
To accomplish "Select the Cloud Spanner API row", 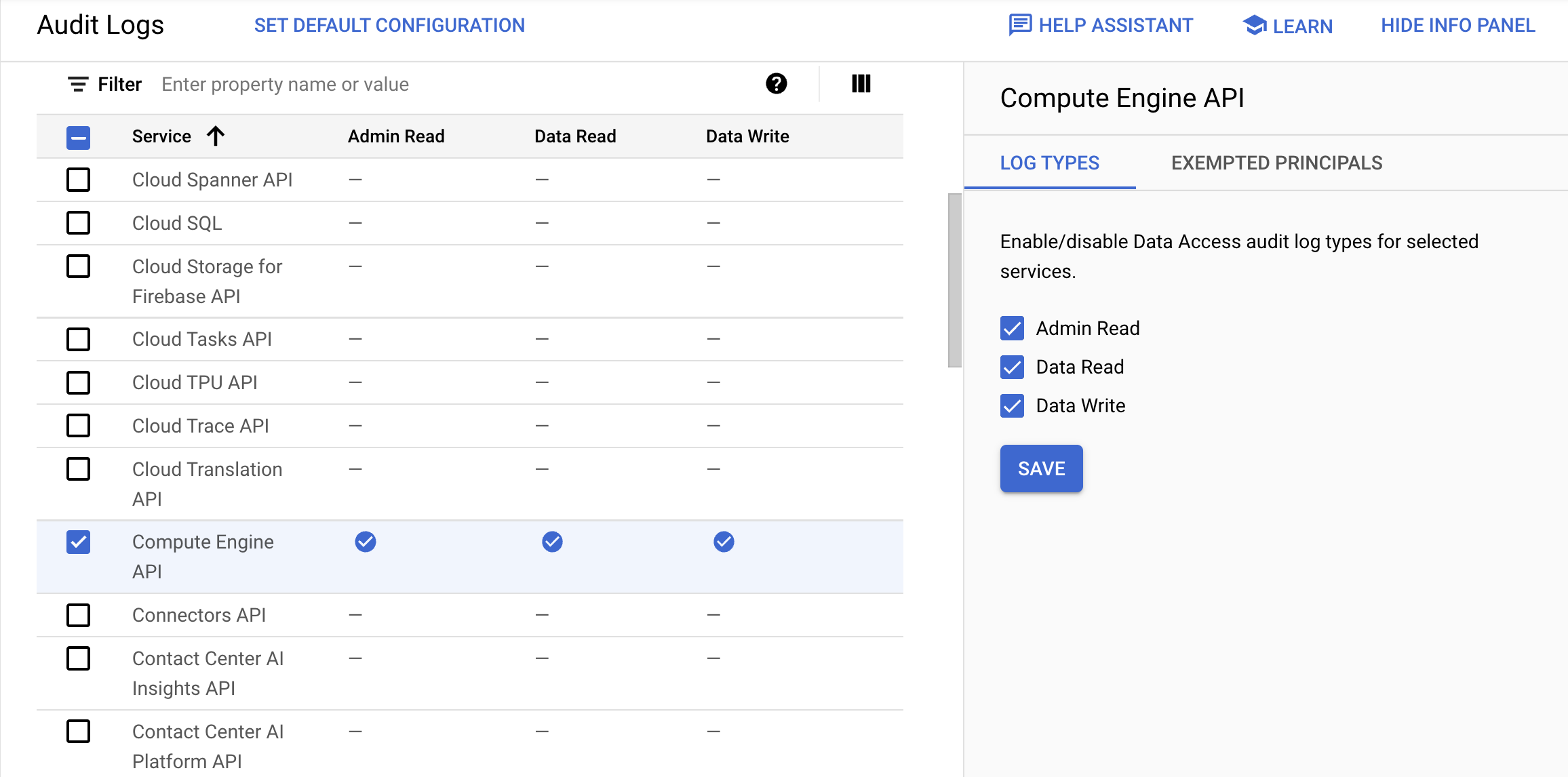I will [80, 180].
